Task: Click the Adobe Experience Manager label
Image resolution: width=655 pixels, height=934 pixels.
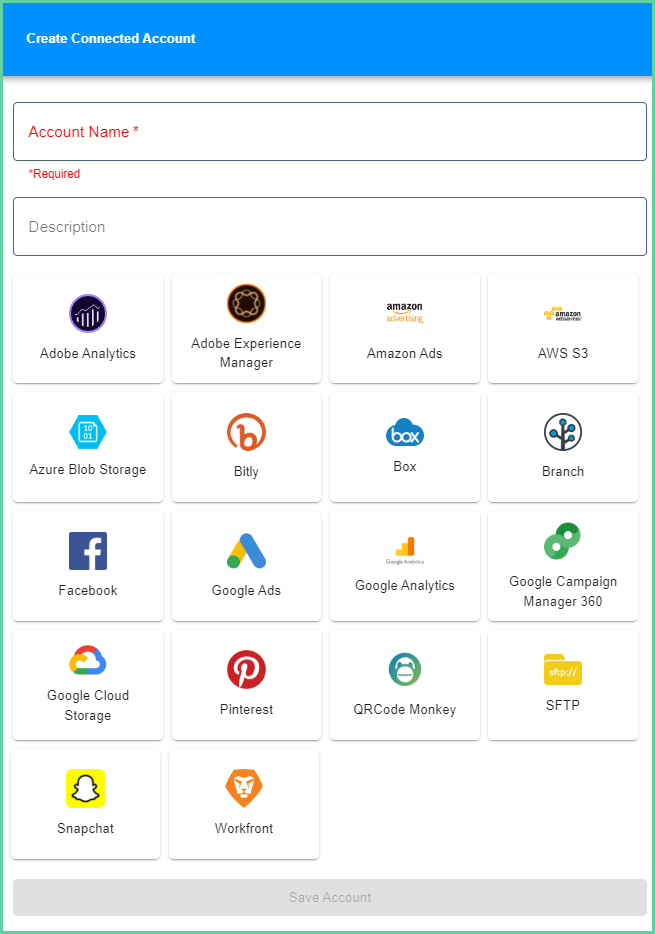Action: coord(246,353)
